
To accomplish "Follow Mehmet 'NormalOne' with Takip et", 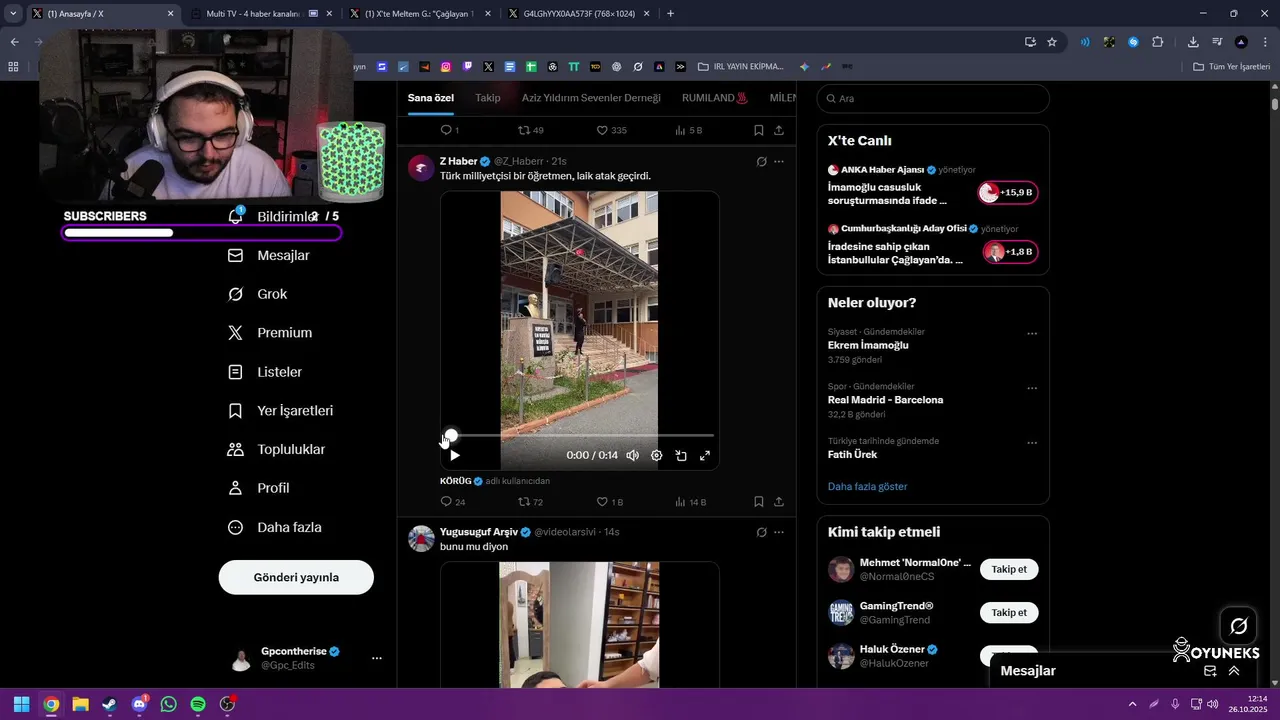I will 1009,569.
